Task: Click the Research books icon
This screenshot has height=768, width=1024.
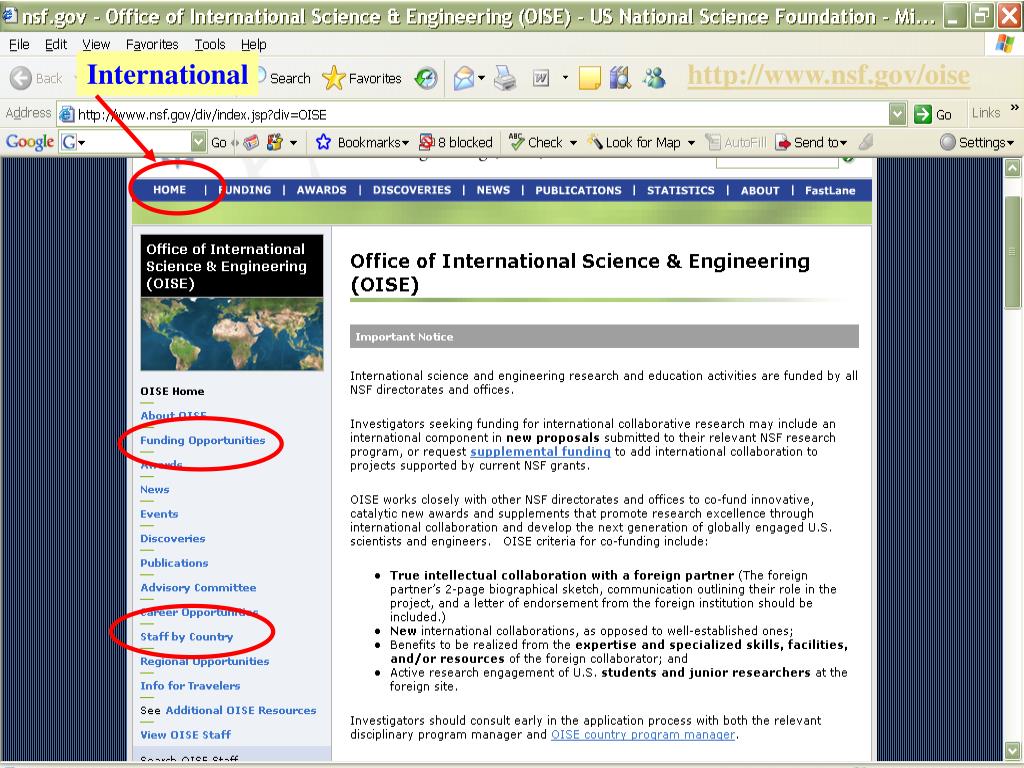Action: [620, 78]
